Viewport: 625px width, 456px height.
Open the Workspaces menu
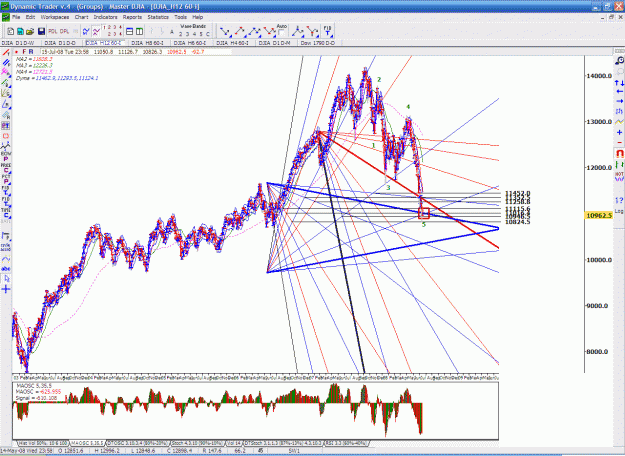pyautogui.click(x=55, y=17)
